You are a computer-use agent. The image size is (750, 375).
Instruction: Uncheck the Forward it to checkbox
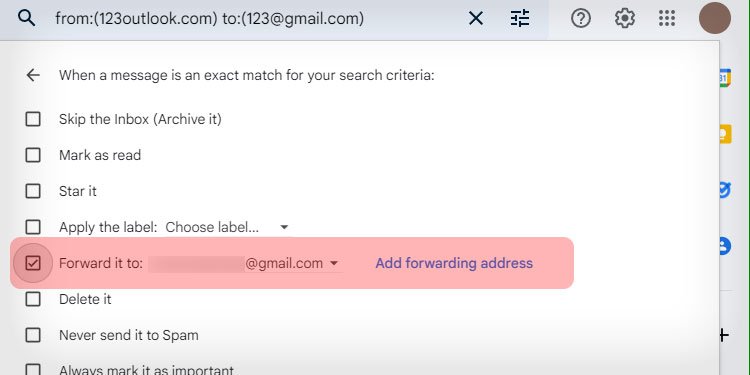pyautogui.click(x=33, y=263)
